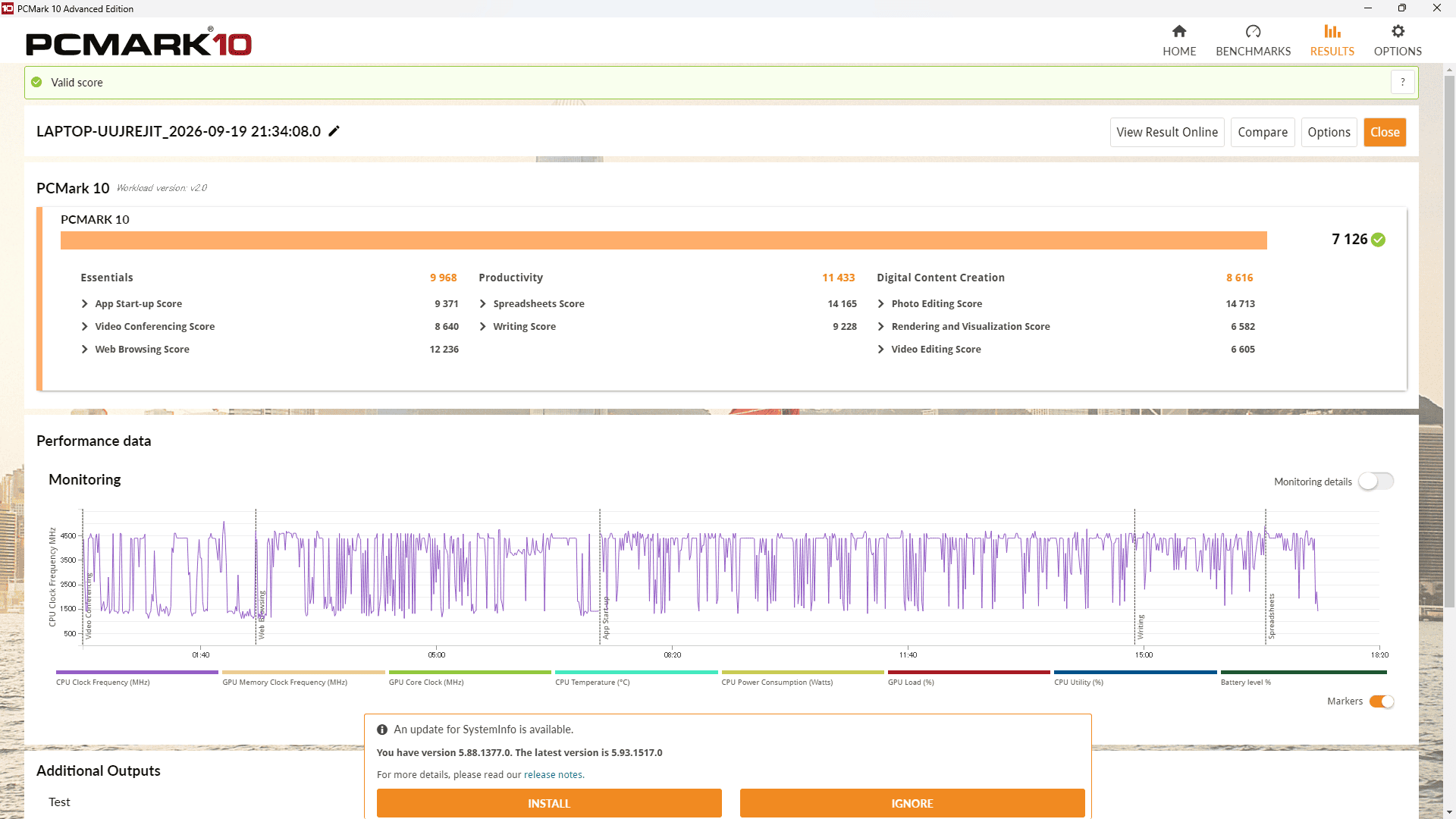Viewport: 1456px width, 819px height.
Task: Click the Additional Outputs heading
Action: click(x=99, y=770)
